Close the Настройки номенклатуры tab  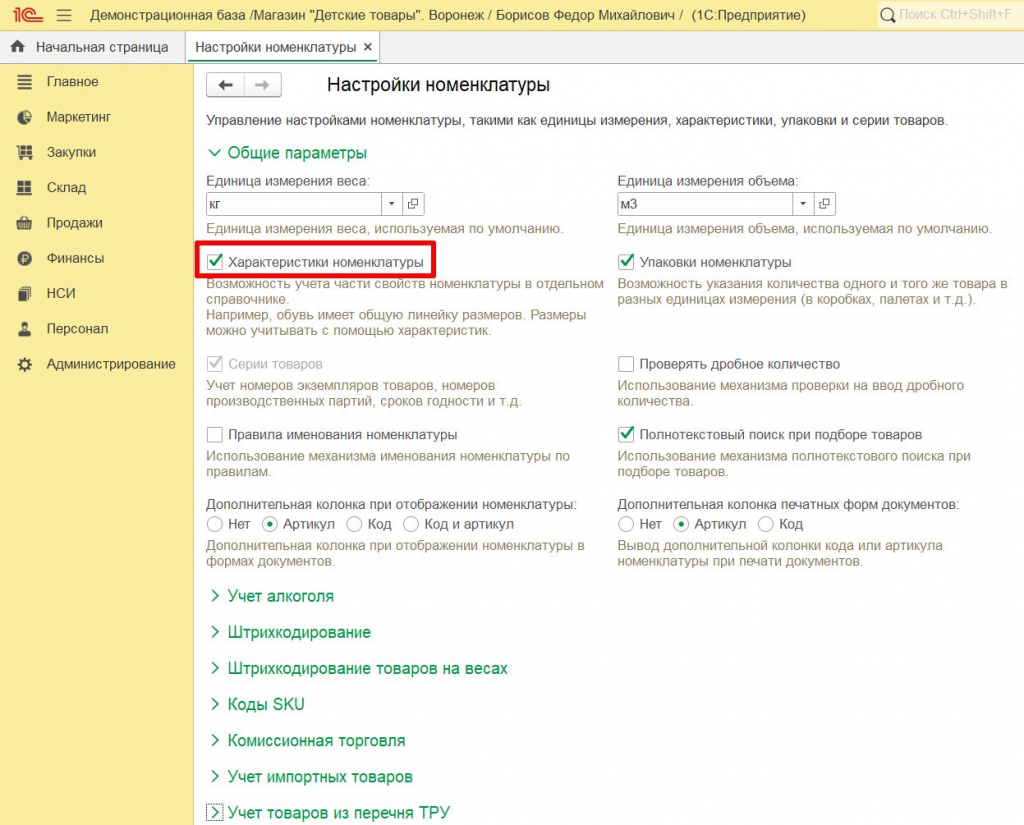click(368, 47)
